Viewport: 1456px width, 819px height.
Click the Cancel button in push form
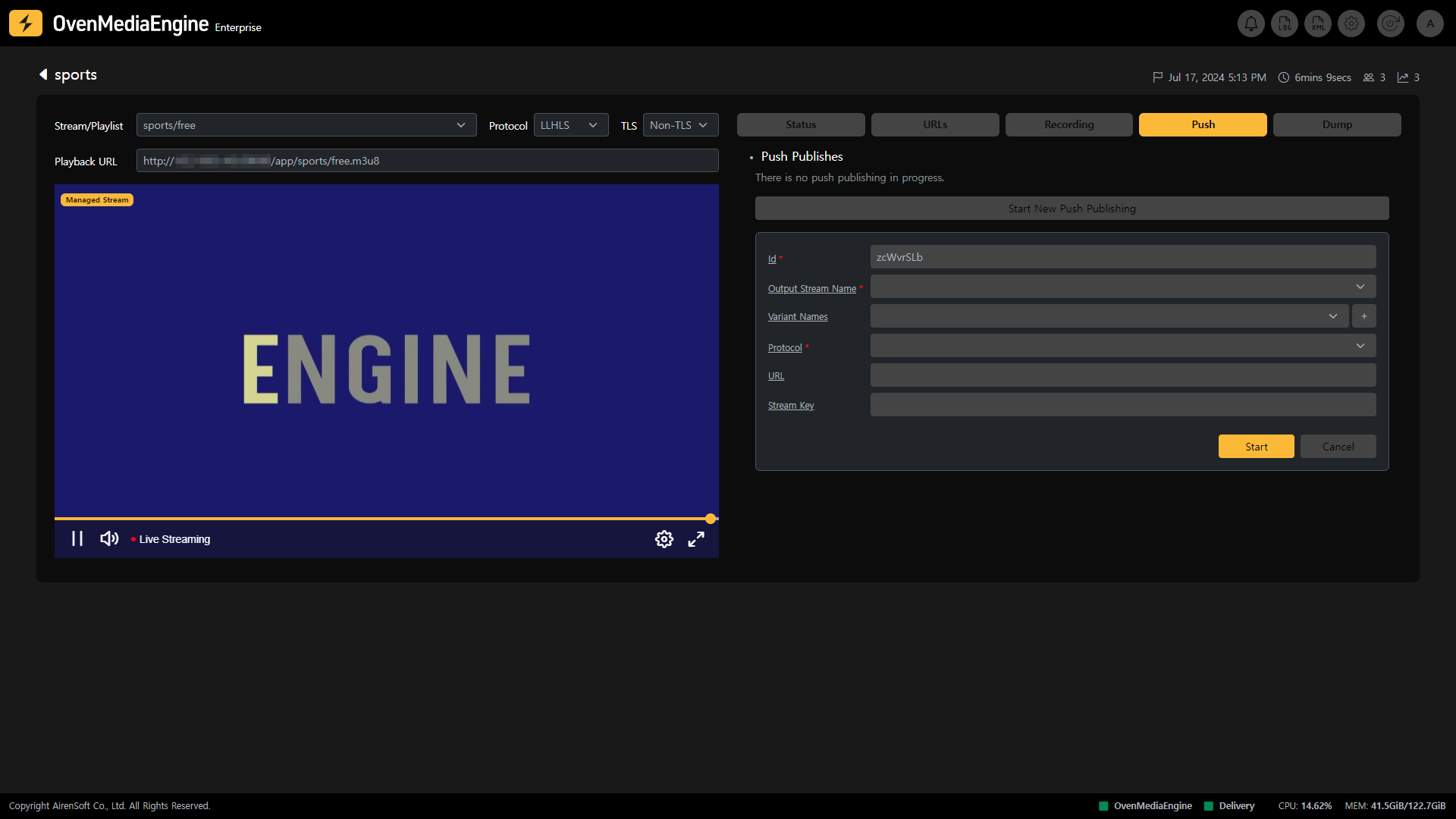(x=1338, y=447)
